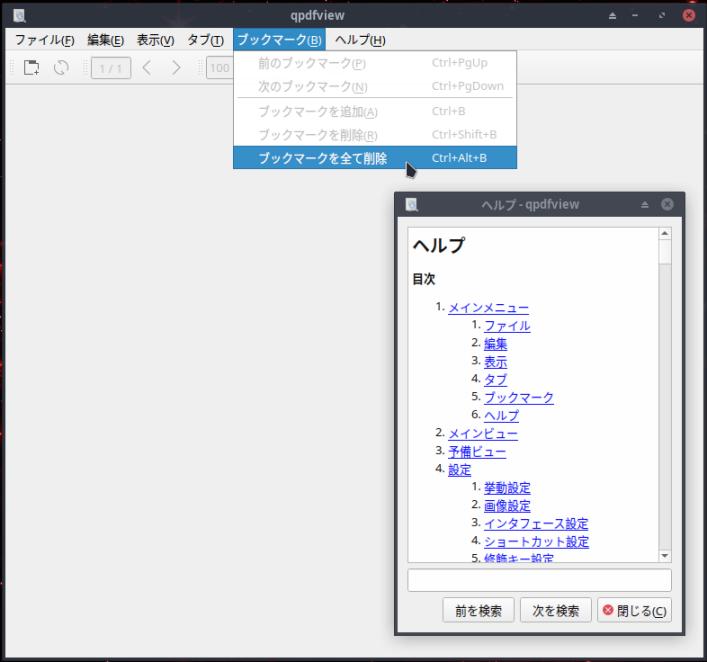The image size is (707, 662).
Task: Open the タブ(T) menu
Action: (205, 40)
